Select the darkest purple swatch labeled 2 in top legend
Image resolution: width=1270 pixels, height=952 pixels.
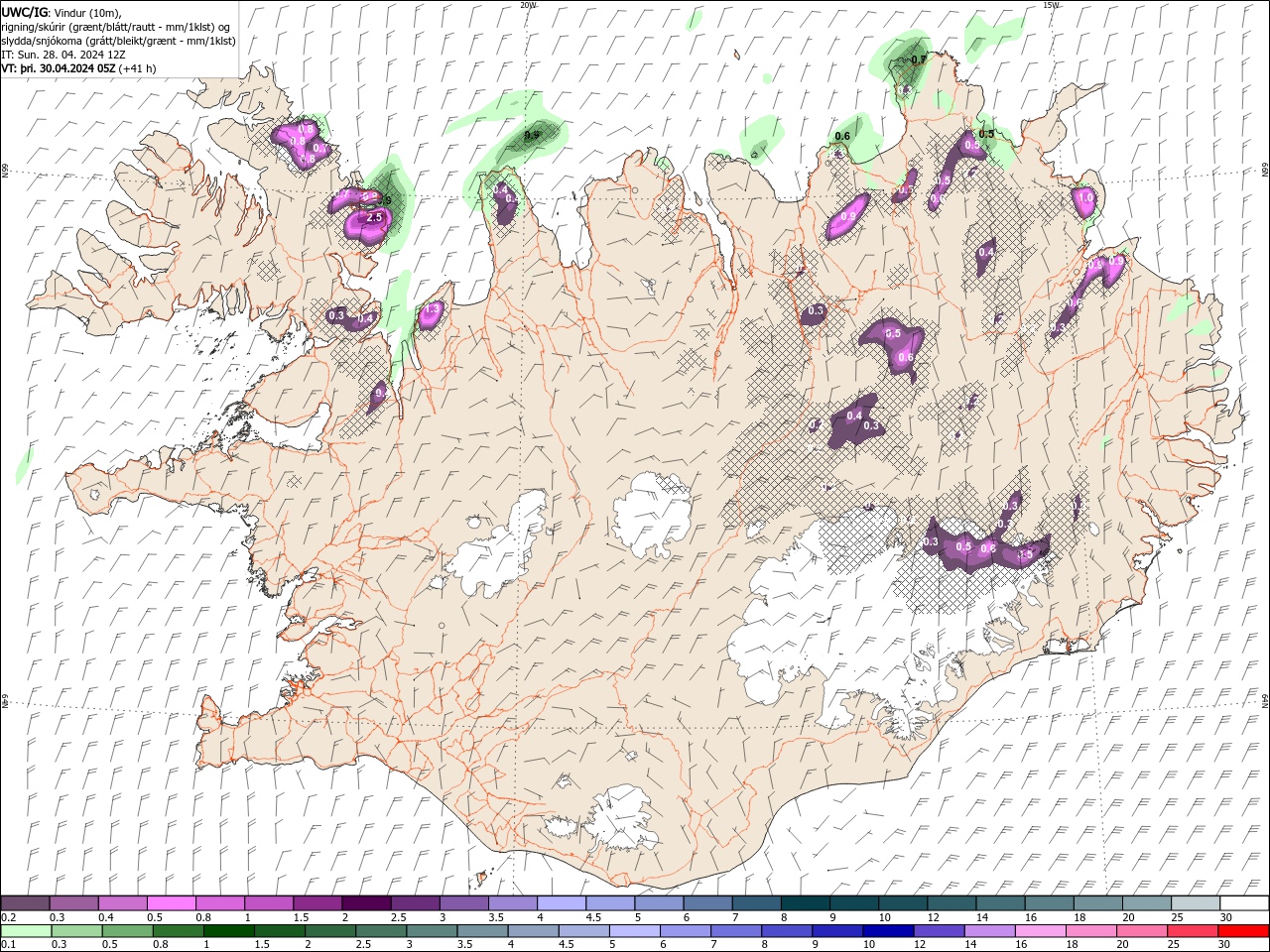tap(366, 903)
